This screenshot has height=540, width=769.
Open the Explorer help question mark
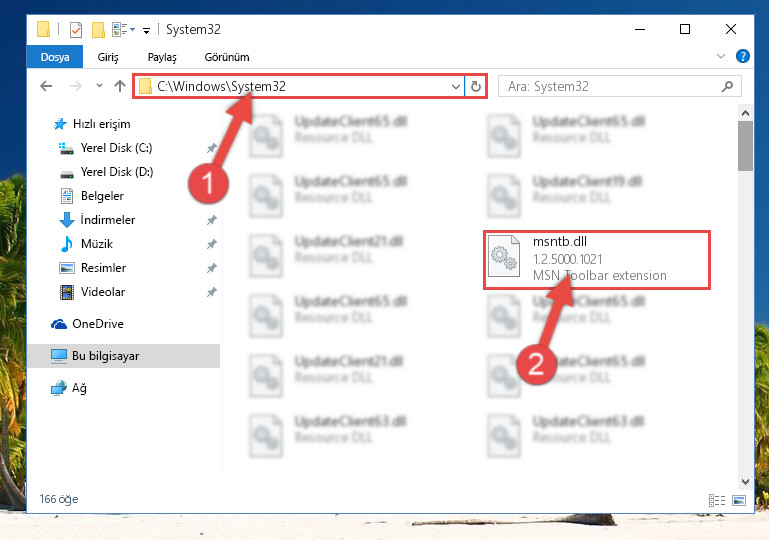point(743,56)
